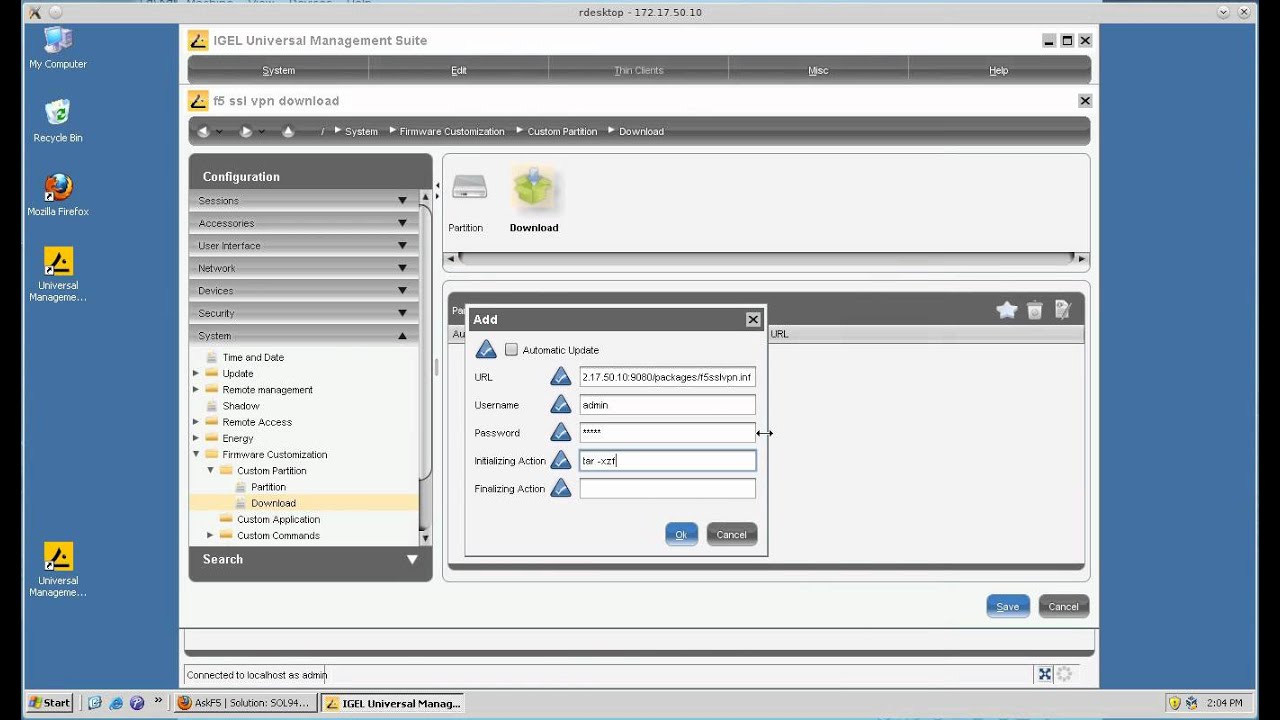This screenshot has width=1280, height=720.
Task: Toggle the icon beside Password field
Action: 561,433
